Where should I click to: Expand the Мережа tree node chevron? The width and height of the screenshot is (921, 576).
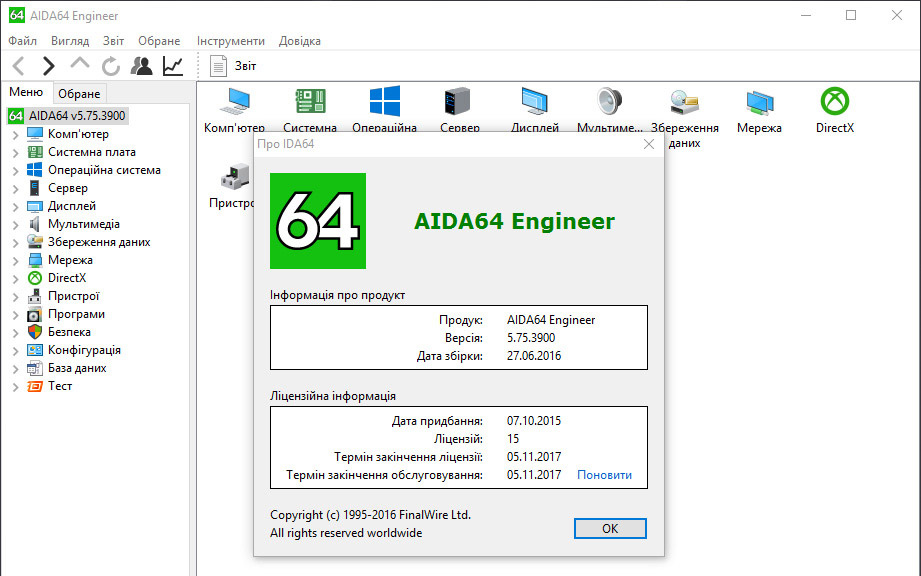coord(16,261)
